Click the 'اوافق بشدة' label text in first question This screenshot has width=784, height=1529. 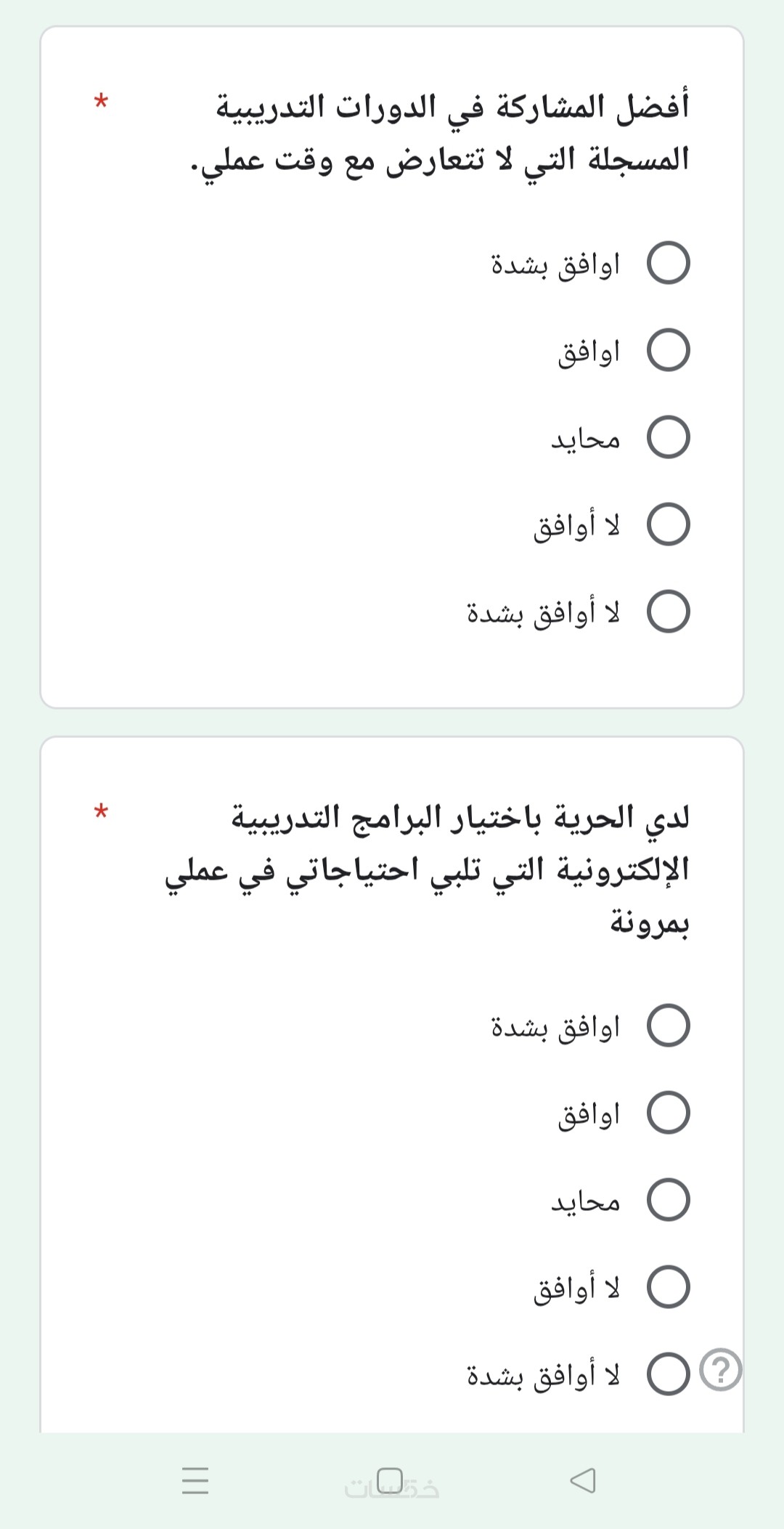(x=555, y=264)
